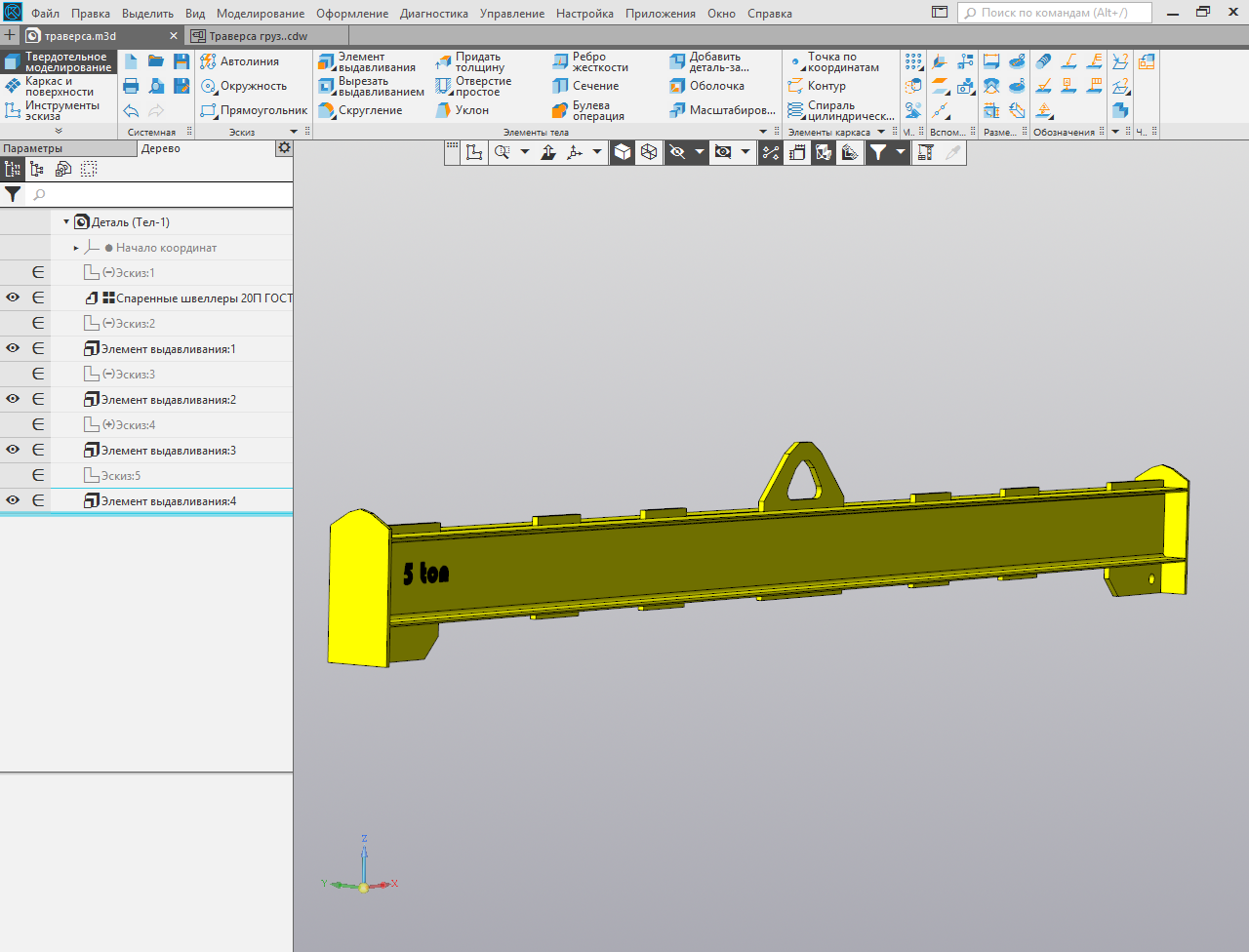Open tree panel settings gear
Viewport: 1249px width, 952px height.
(x=284, y=148)
